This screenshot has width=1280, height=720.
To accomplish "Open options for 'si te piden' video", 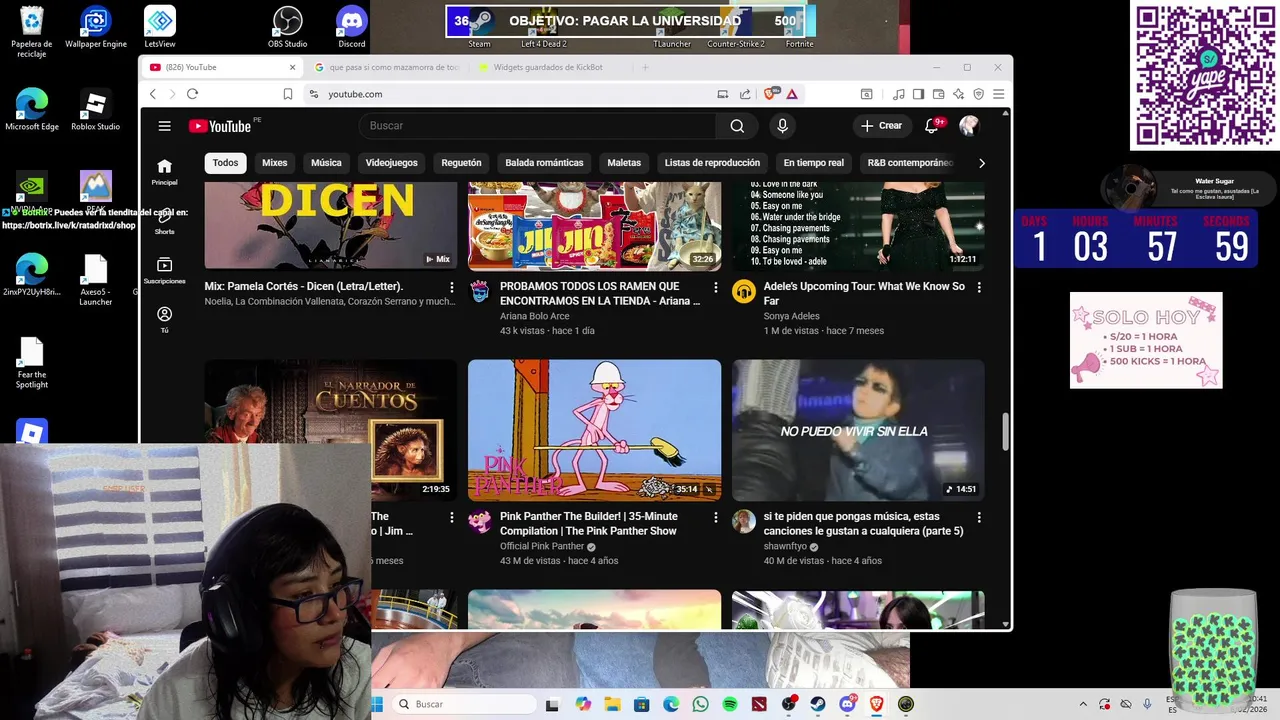I will pos(979,517).
